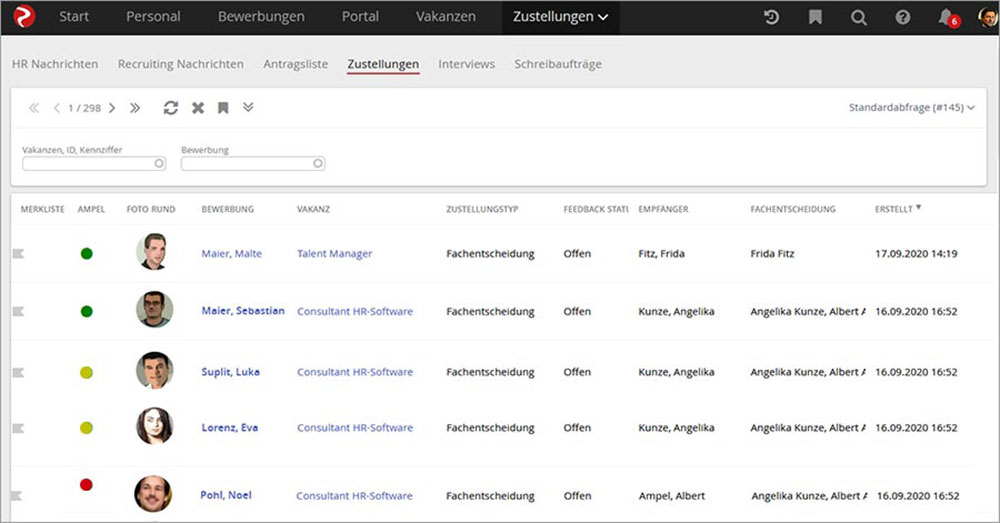The height and width of the screenshot is (523, 1000).
Task: Open the Bewerbungen menu item
Action: 260,17
